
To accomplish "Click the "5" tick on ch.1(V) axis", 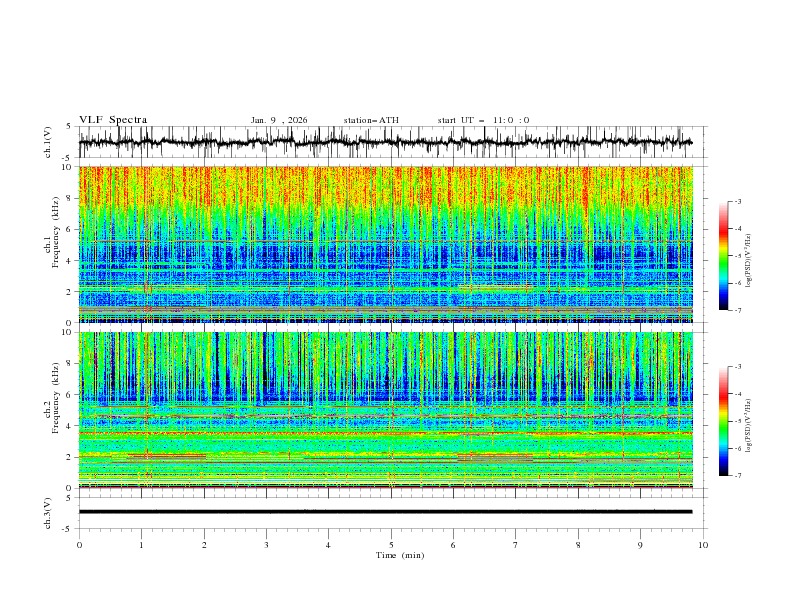I will point(69,126).
